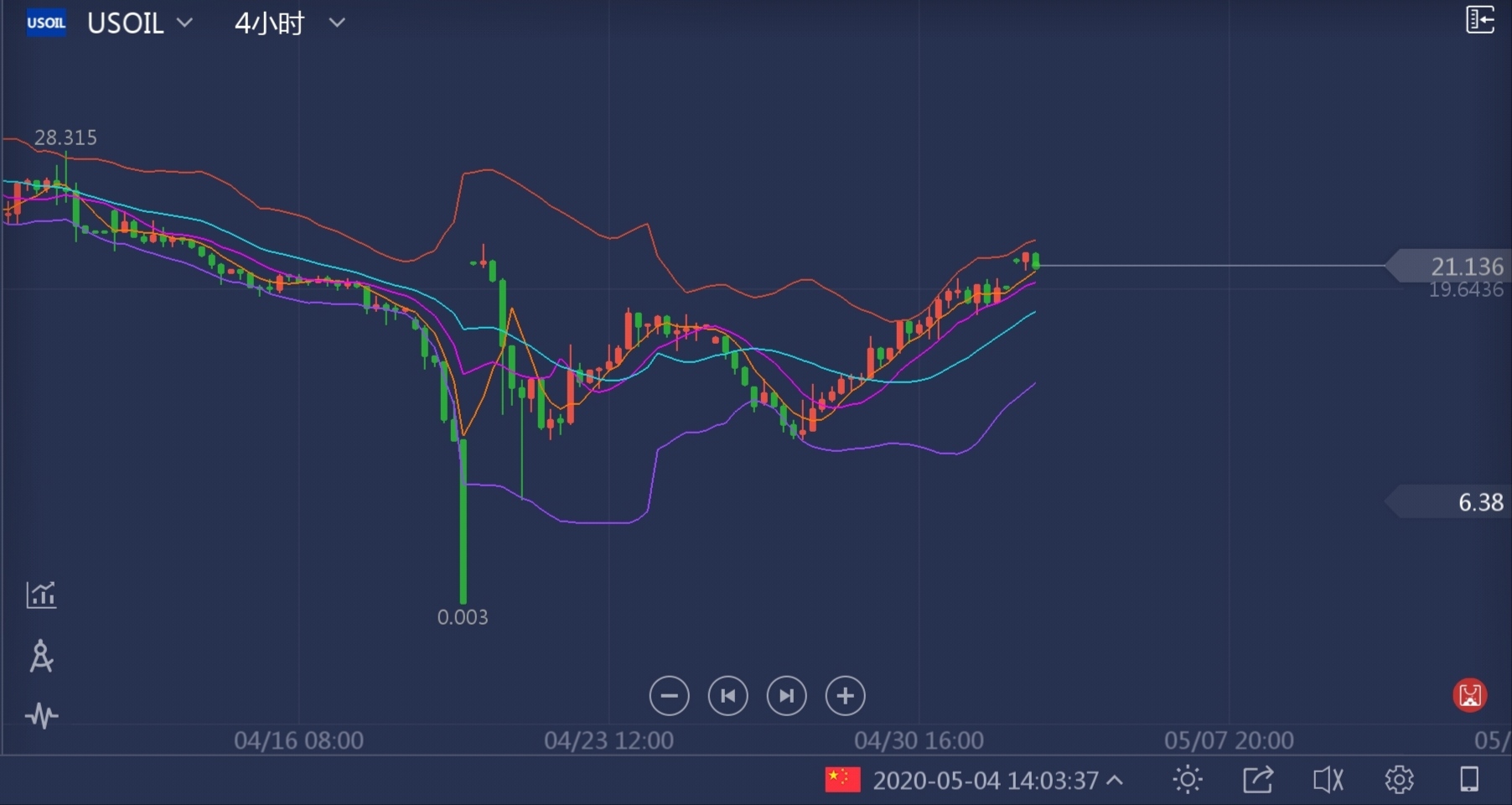This screenshot has width=1512, height=805.
Task: Click the 0.003 low price marker
Action: click(463, 617)
